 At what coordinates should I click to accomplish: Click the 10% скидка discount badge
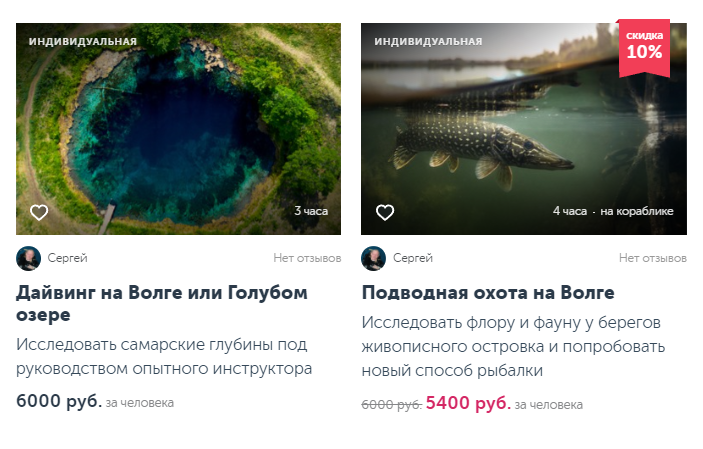coord(644,48)
